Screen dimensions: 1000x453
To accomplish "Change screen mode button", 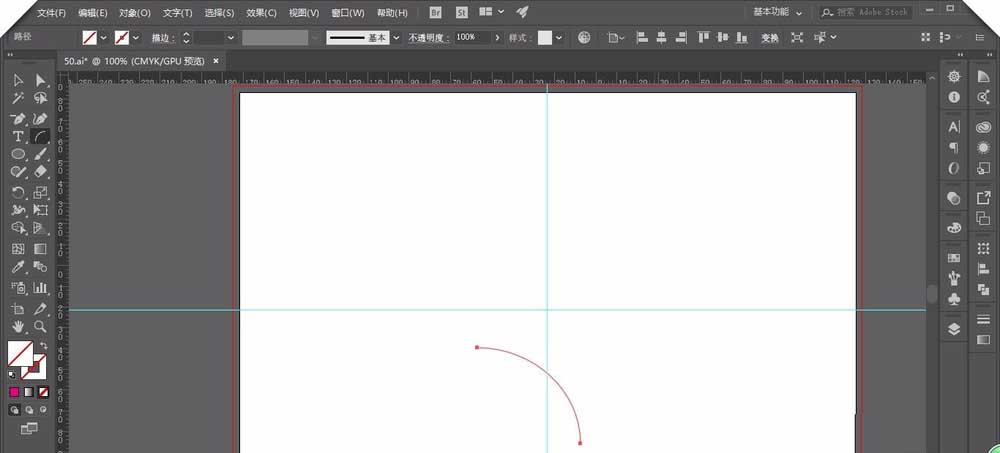I will pos(29,428).
